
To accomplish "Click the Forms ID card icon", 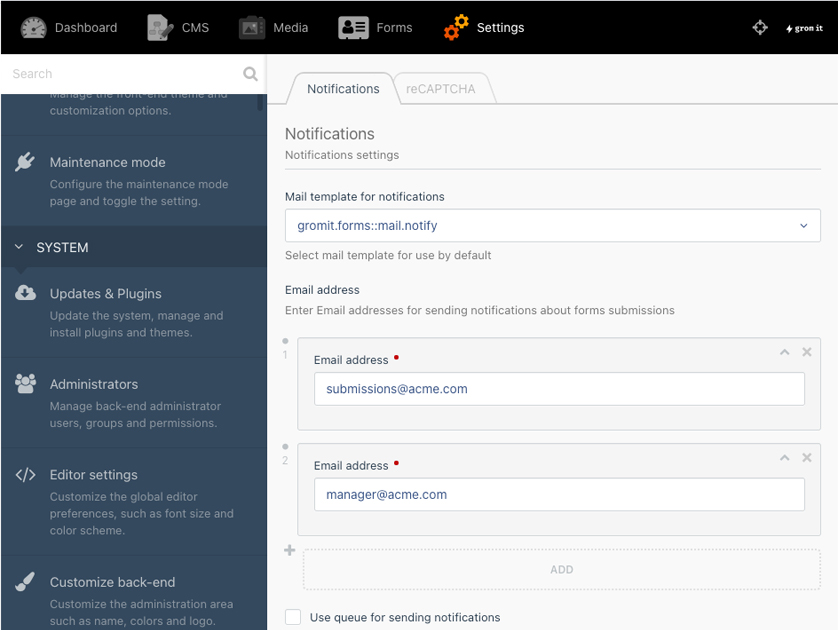I will (x=353, y=28).
